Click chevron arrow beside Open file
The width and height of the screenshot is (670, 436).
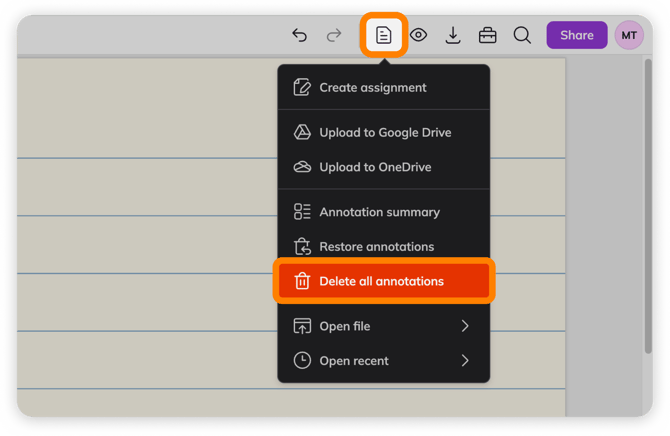465,326
